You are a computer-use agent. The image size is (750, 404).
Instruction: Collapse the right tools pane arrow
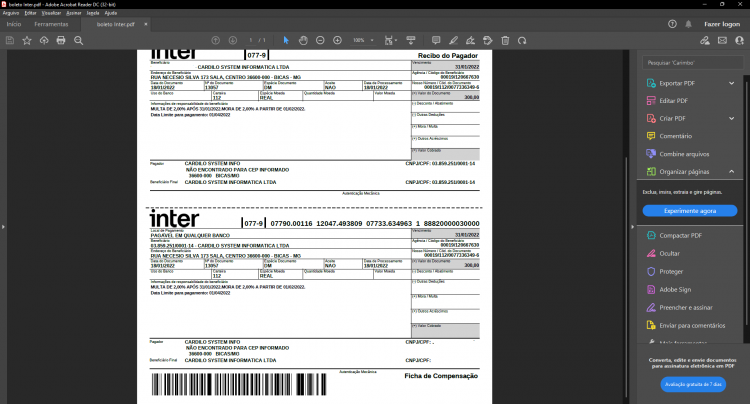[632, 227]
